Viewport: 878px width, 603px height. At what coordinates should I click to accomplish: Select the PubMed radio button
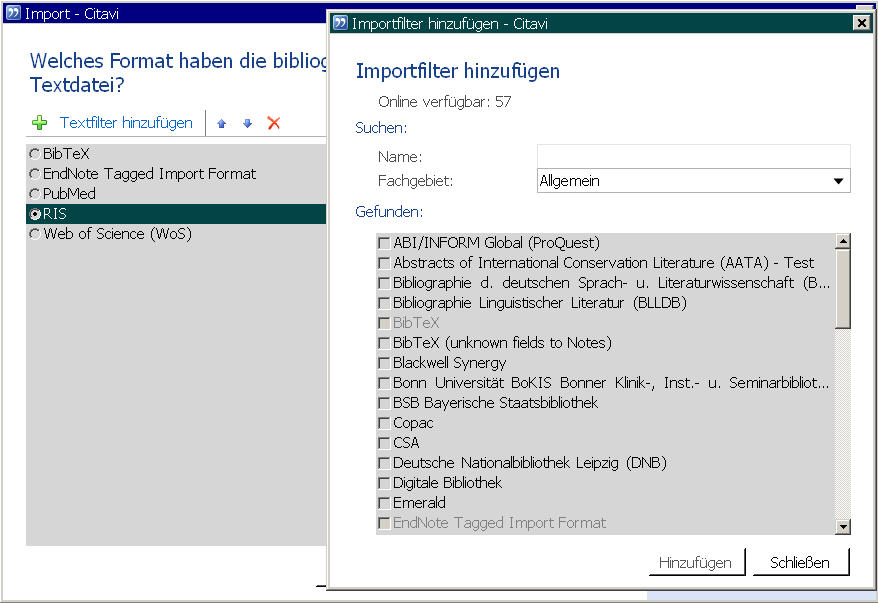click(35, 194)
